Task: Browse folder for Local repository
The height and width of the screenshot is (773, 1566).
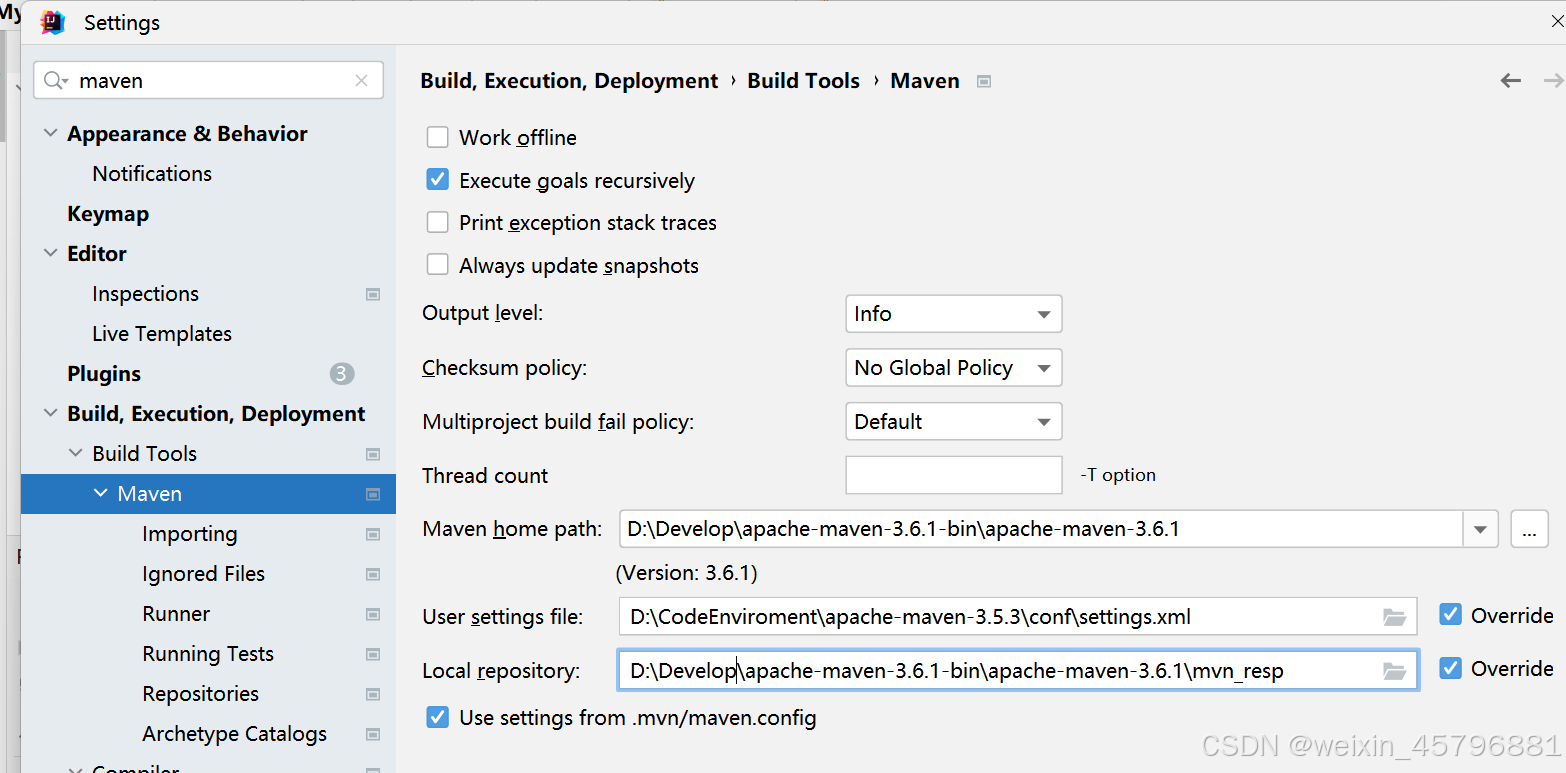Action: coord(1395,671)
